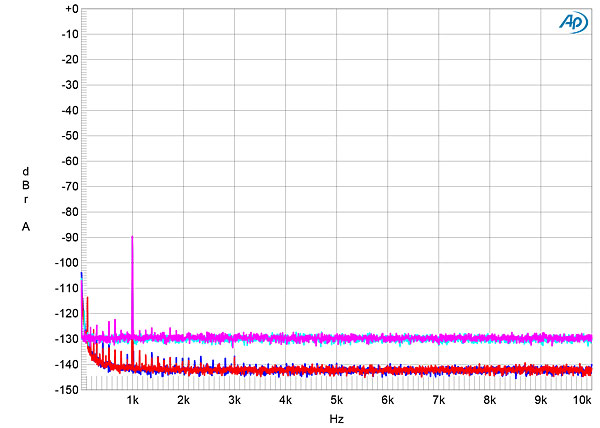Click the 8k frequency axis label
The image size is (600, 428).
click(x=489, y=400)
